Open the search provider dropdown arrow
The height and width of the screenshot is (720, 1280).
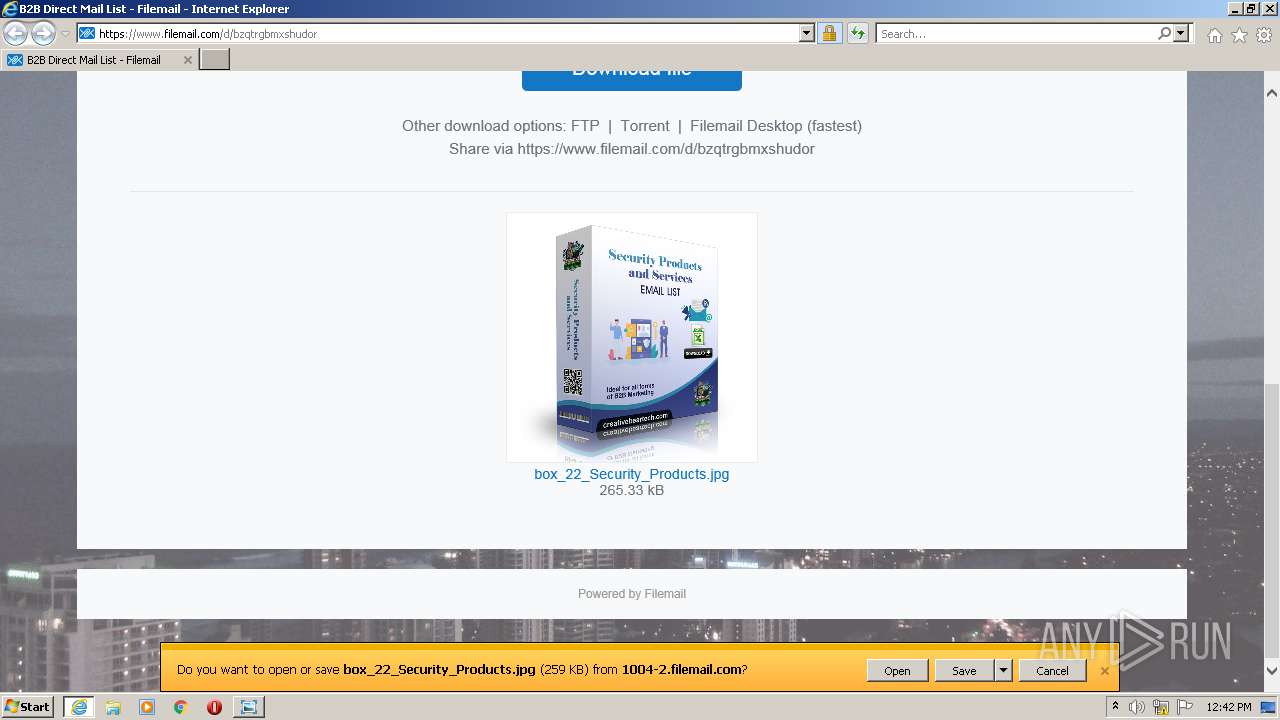click(1181, 33)
